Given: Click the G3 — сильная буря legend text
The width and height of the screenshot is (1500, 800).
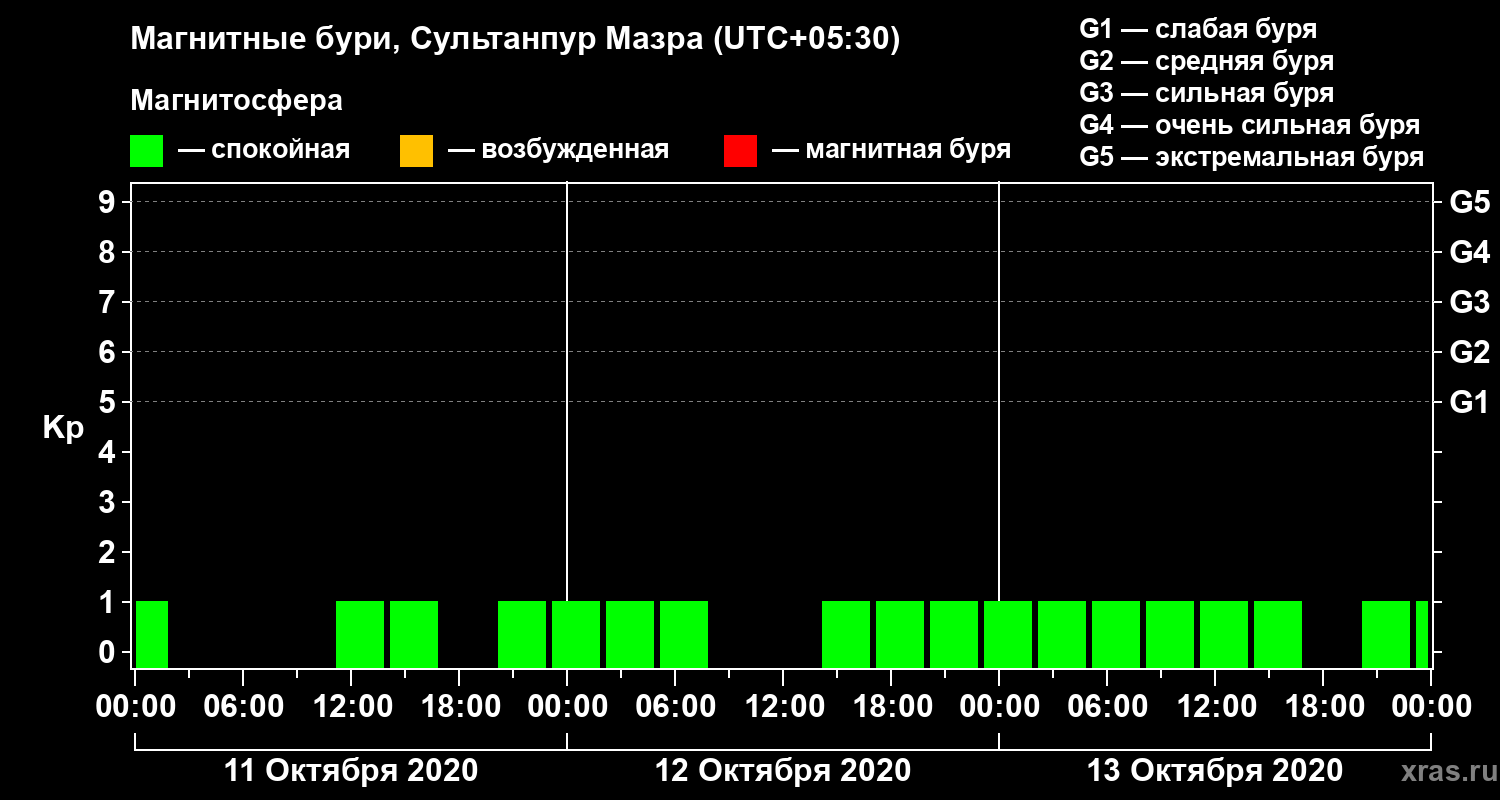Looking at the screenshot, I should point(1207,93).
